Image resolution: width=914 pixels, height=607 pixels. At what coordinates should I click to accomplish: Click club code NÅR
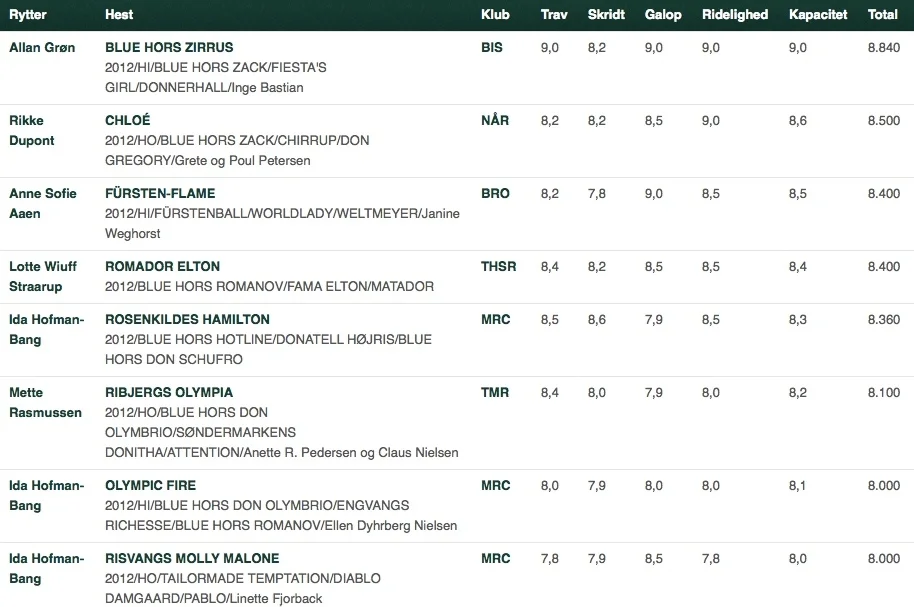(495, 121)
